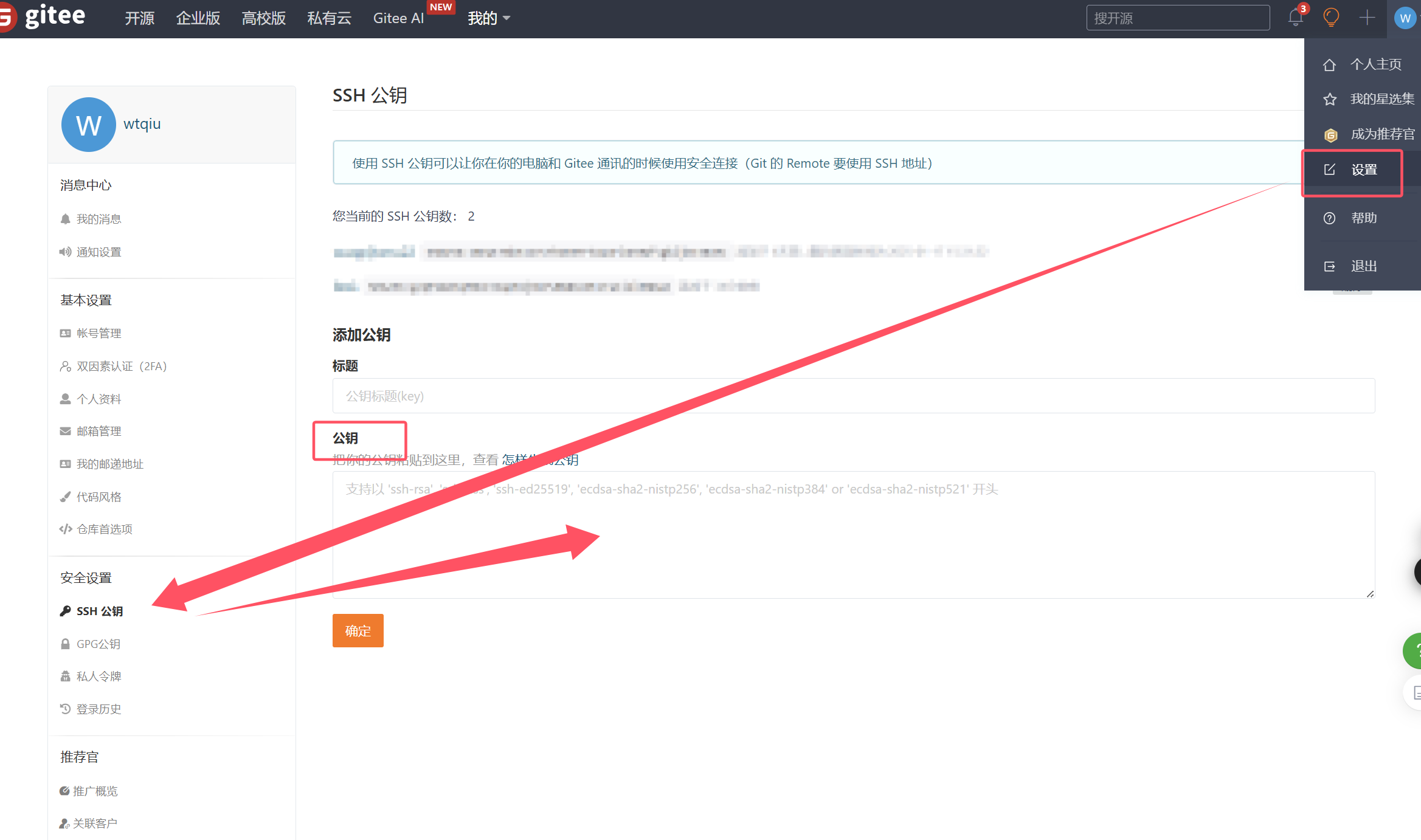Click the 公钥标题(key) title input
The height and width of the screenshot is (840, 1421).
[x=854, y=396]
